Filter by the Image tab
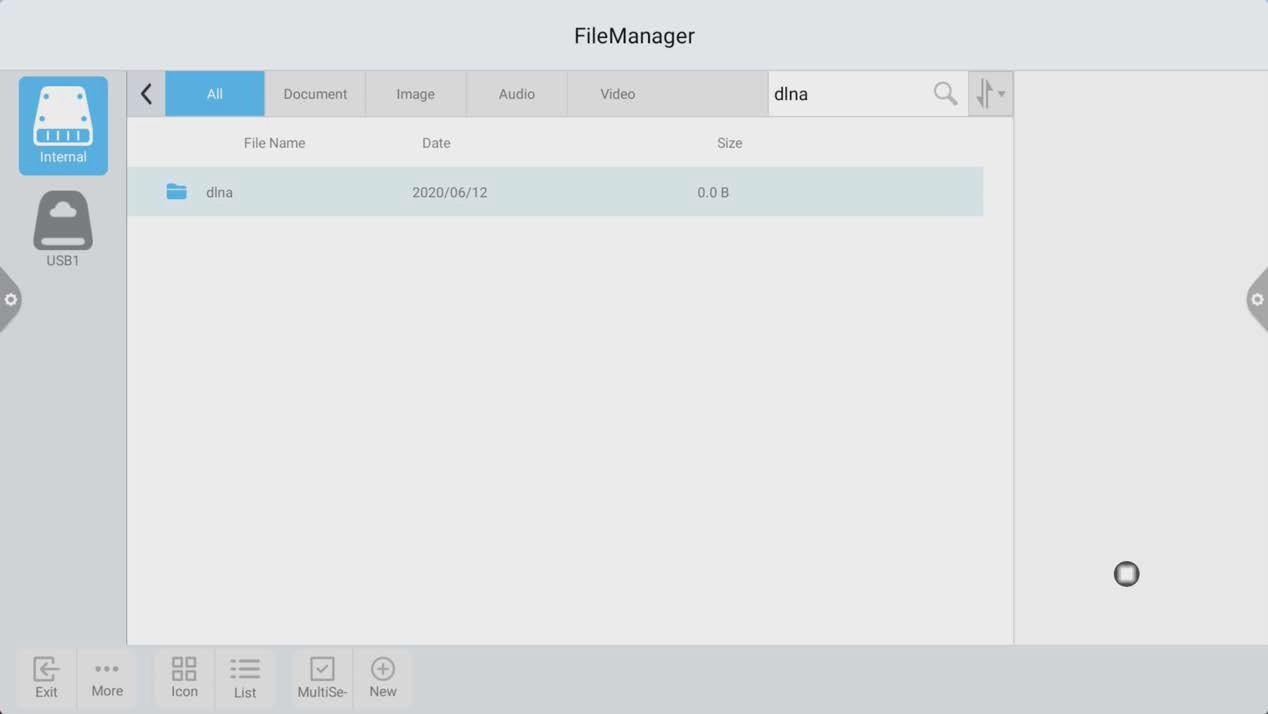Viewport: 1268px width, 714px height. (x=415, y=94)
